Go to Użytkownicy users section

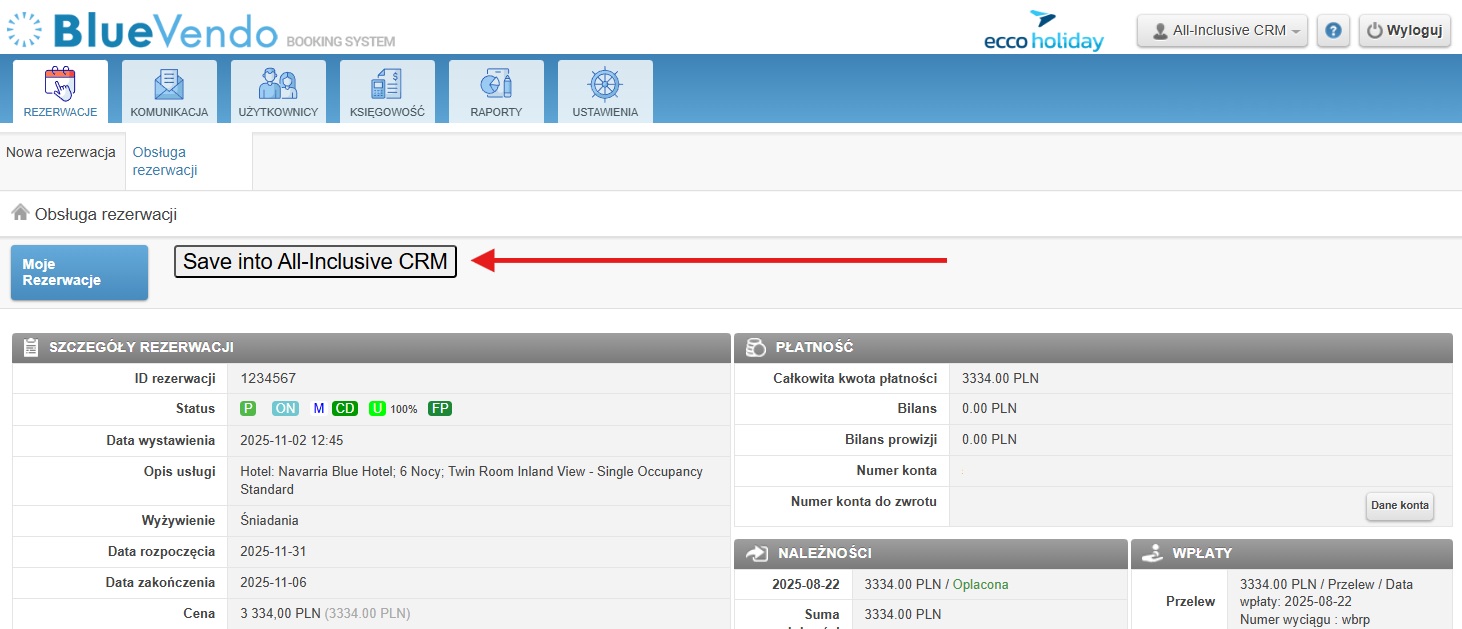point(278,91)
